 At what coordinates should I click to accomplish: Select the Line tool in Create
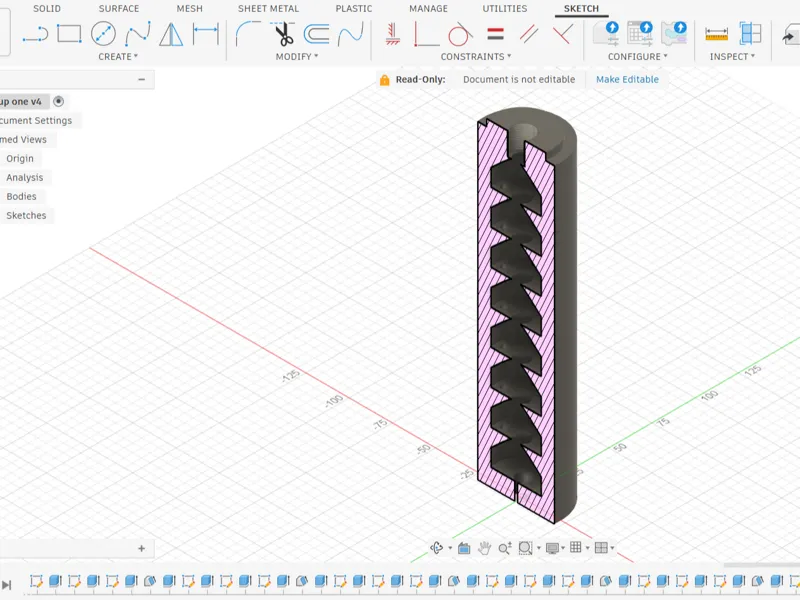pos(36,35)
